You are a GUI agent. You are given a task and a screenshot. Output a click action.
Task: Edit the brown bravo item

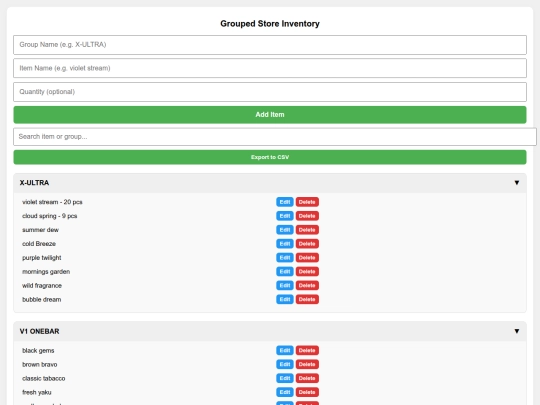284,364
